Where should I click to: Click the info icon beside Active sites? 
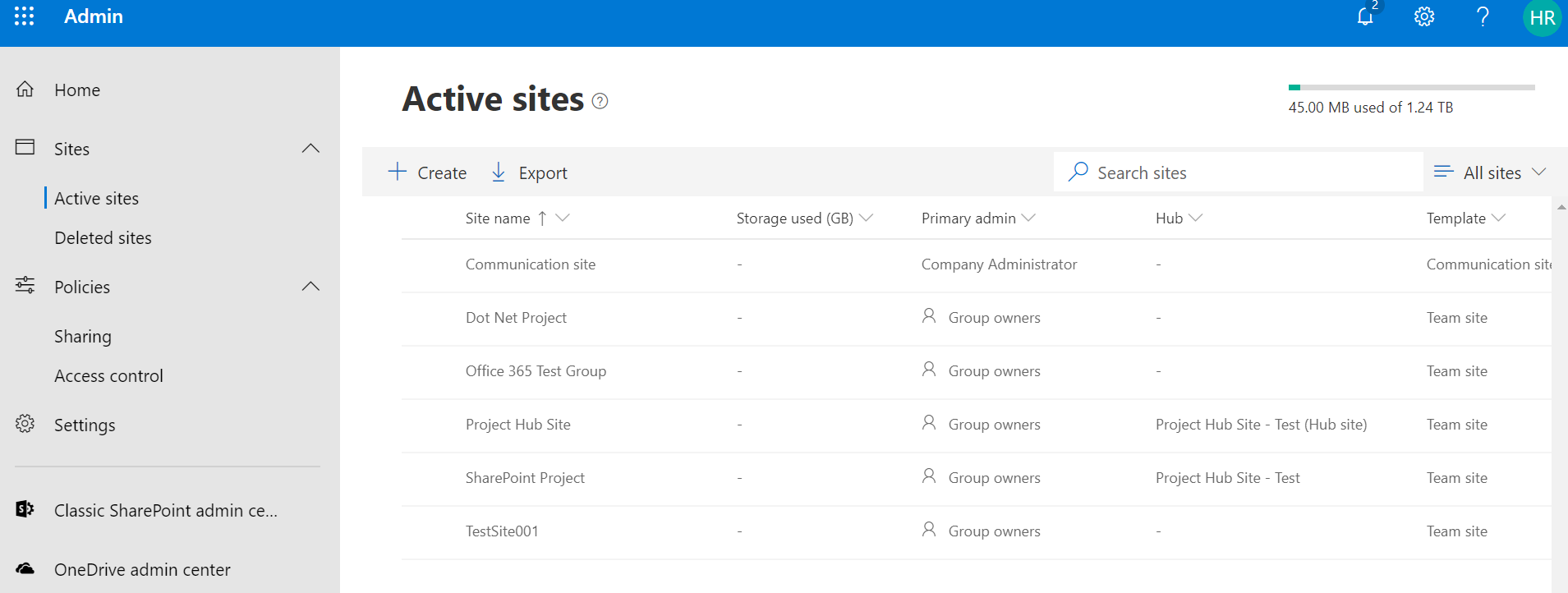600,101
